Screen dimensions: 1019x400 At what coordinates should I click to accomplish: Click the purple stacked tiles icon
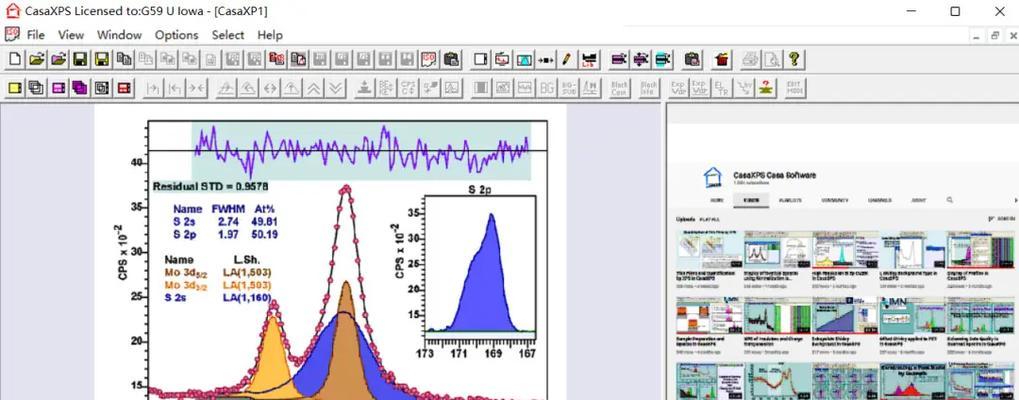click(81, 88)
